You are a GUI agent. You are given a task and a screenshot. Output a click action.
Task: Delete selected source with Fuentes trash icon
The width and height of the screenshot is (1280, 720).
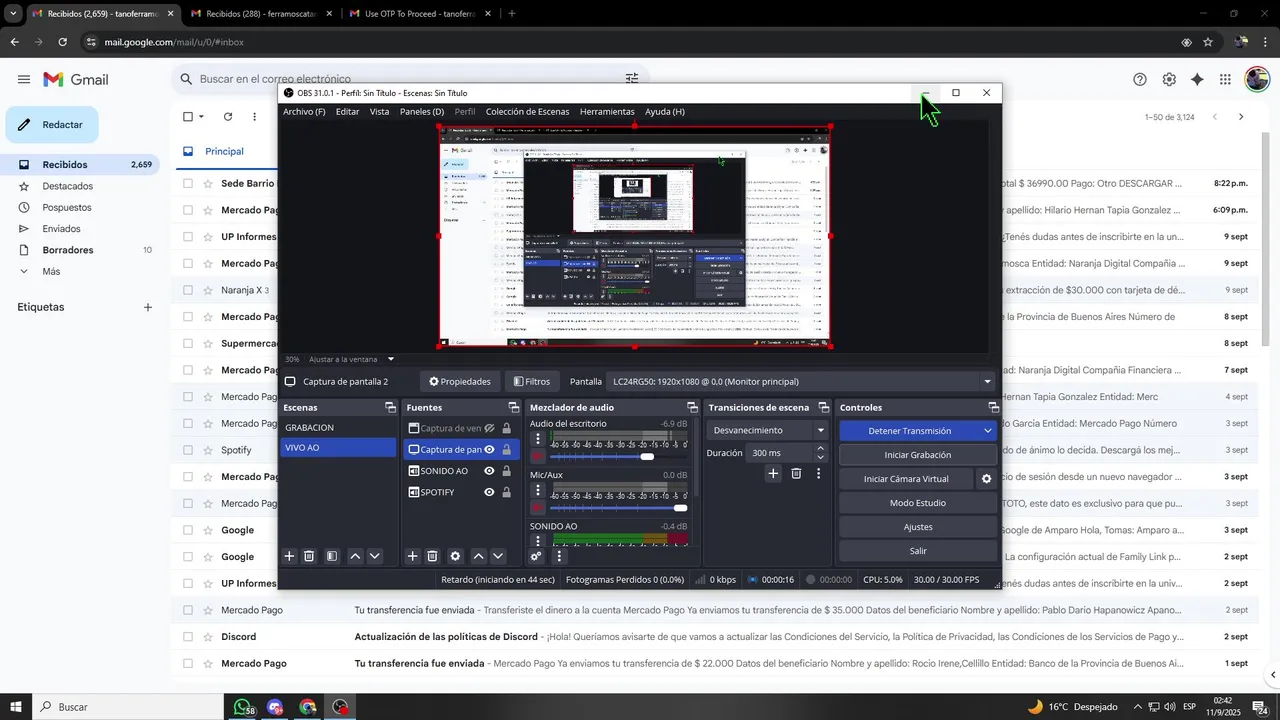(432, 556)
